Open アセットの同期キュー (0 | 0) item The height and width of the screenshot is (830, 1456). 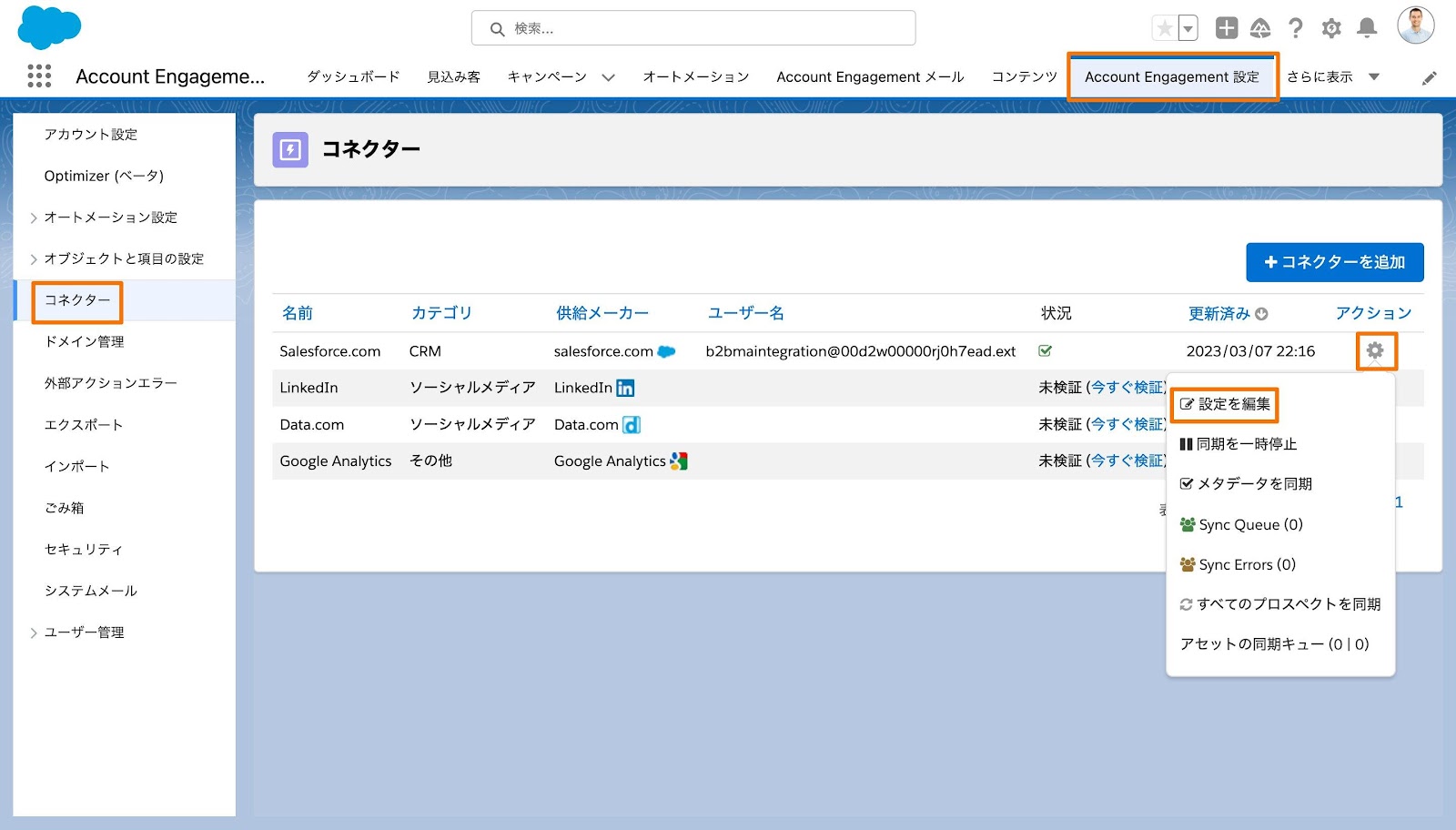pos(1275,644)
